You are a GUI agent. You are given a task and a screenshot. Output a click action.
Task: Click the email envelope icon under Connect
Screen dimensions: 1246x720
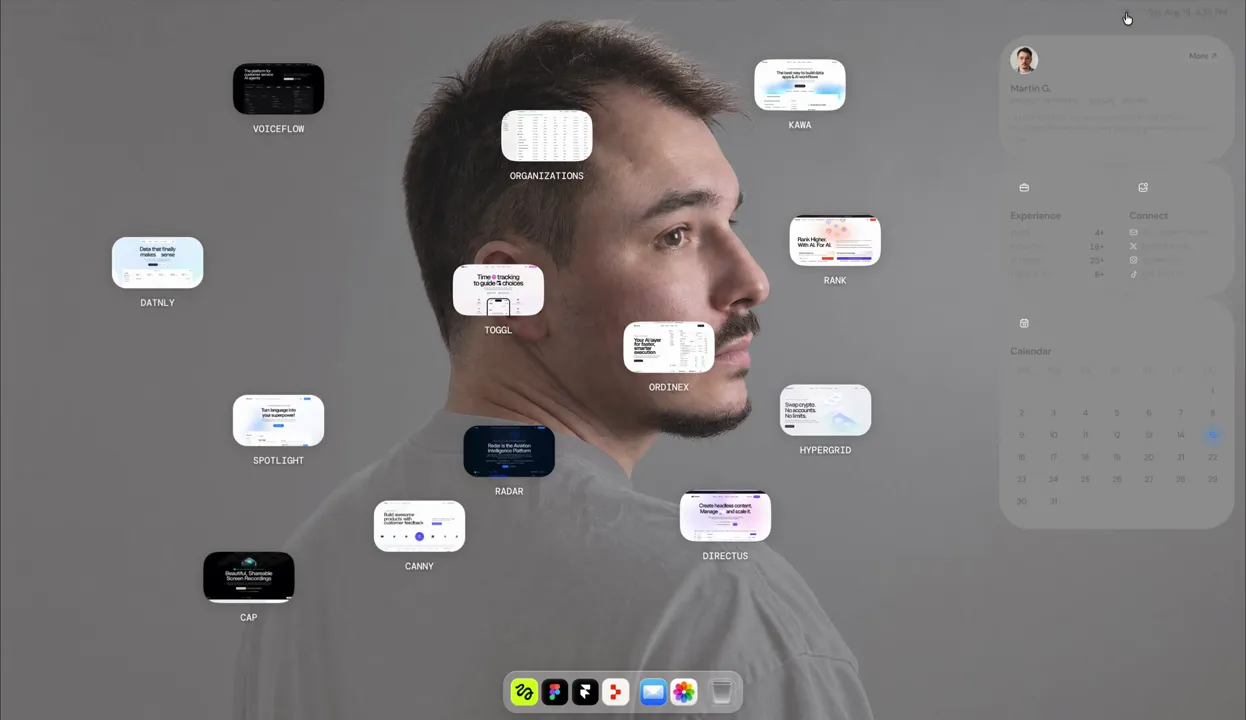pyautogui.click(x=1133, y=232)
